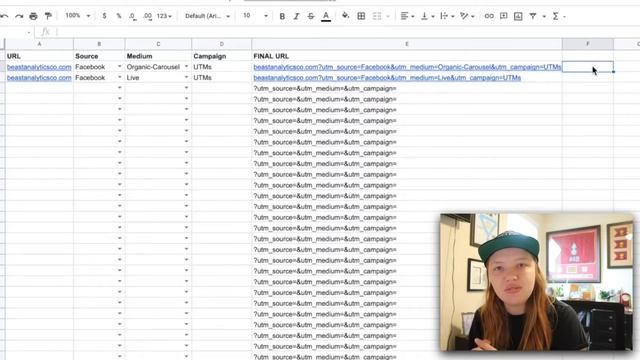This screenshot has width=640, height=360.
Task: Open the fill color picker
Action: [345, 16]
